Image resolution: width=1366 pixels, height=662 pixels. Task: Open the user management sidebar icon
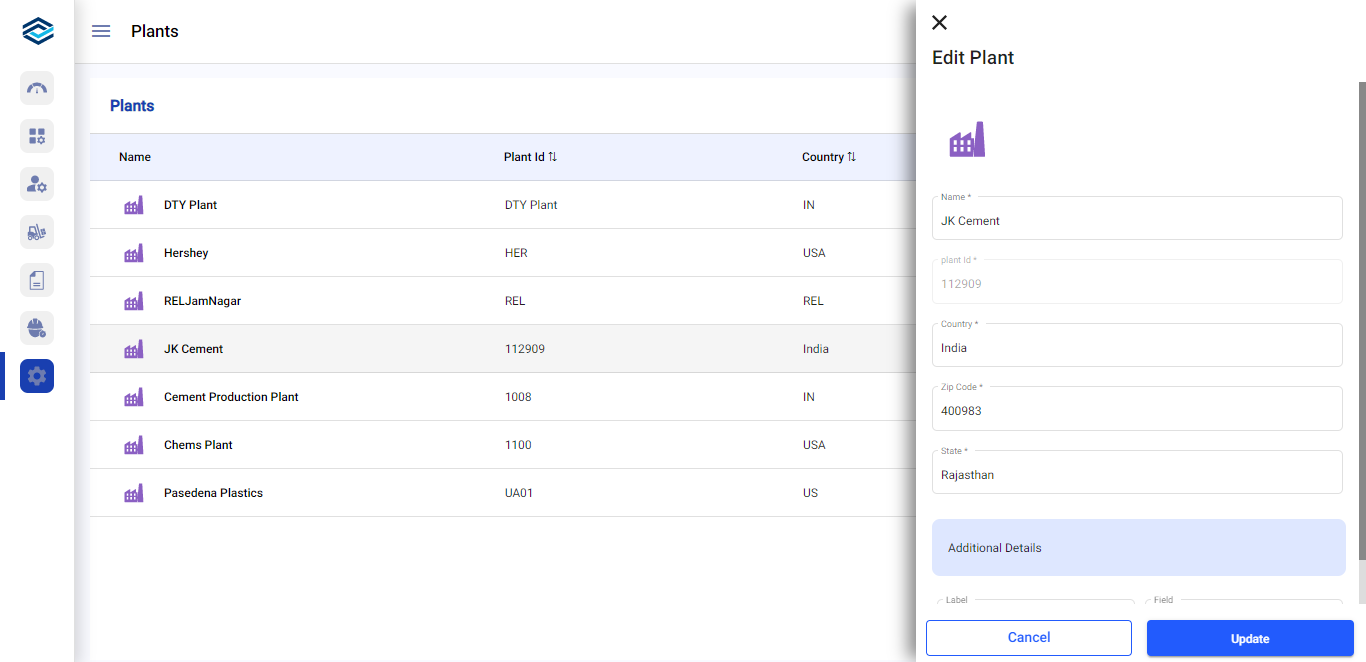[37, 184]
